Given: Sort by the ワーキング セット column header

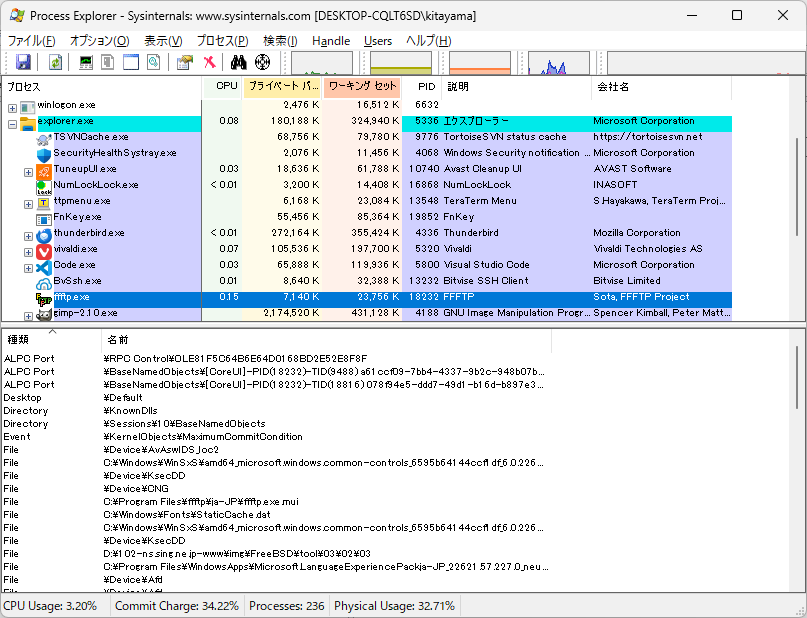Looking at the screenshot, I should pyautogui.click(x=362, y=86).
